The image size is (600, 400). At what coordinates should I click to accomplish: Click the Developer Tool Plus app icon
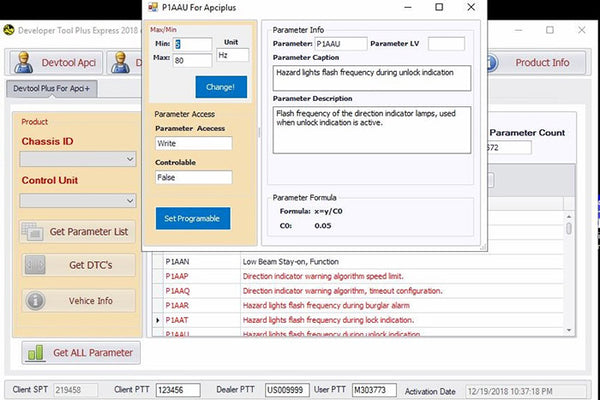pos(7,29)
